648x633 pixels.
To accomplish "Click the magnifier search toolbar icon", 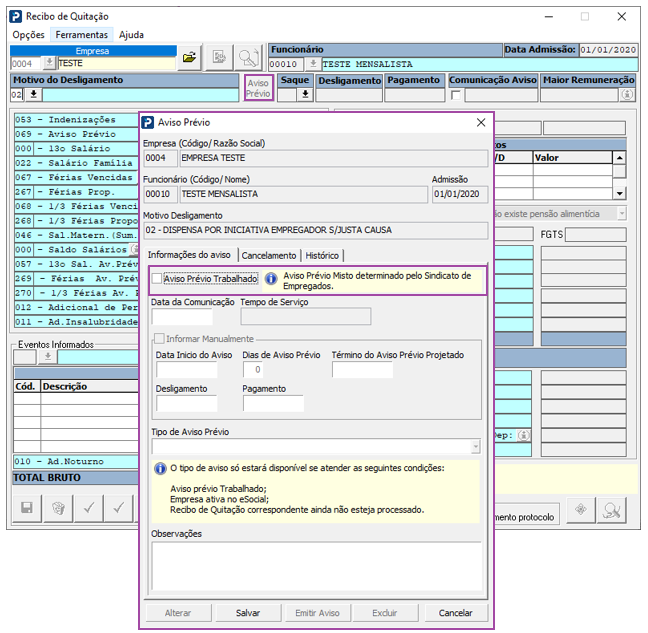I will (x=248, y=57).
